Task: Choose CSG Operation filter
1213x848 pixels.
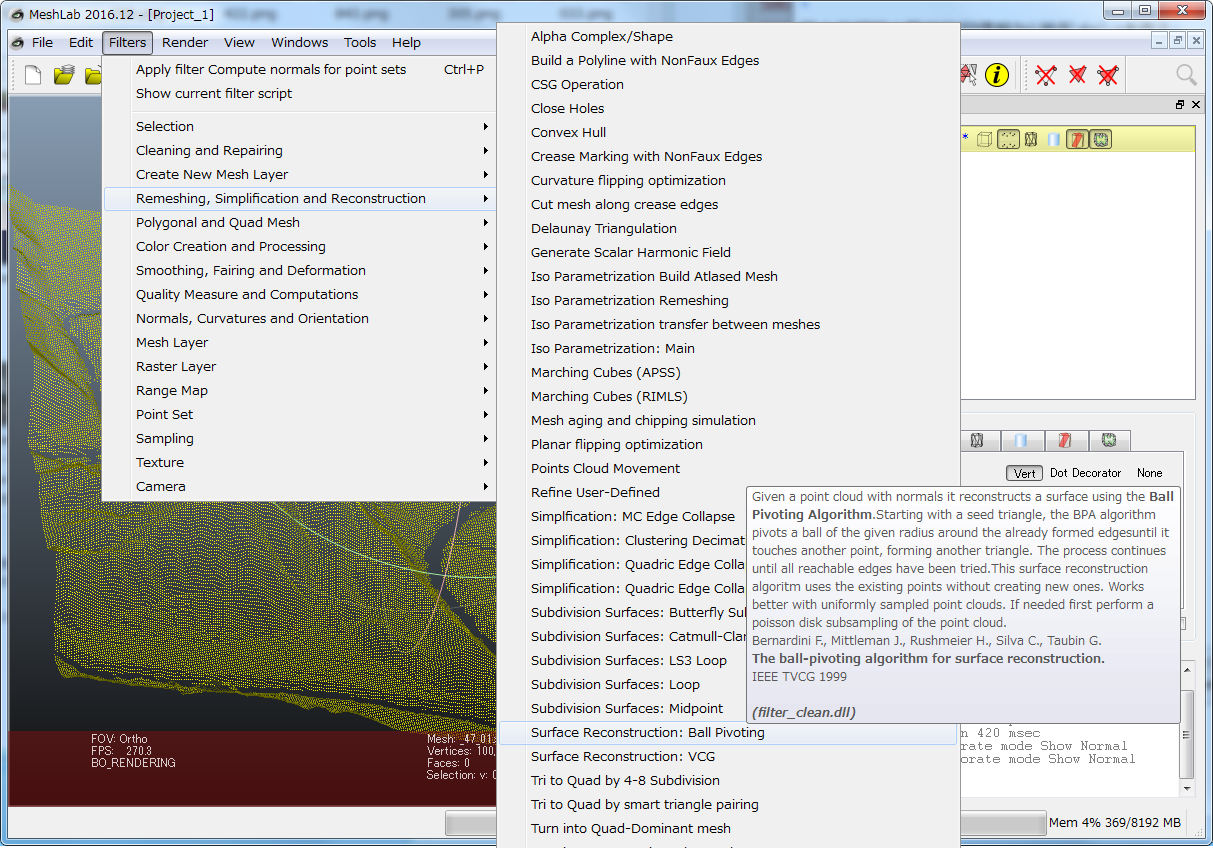Action: 728,84
